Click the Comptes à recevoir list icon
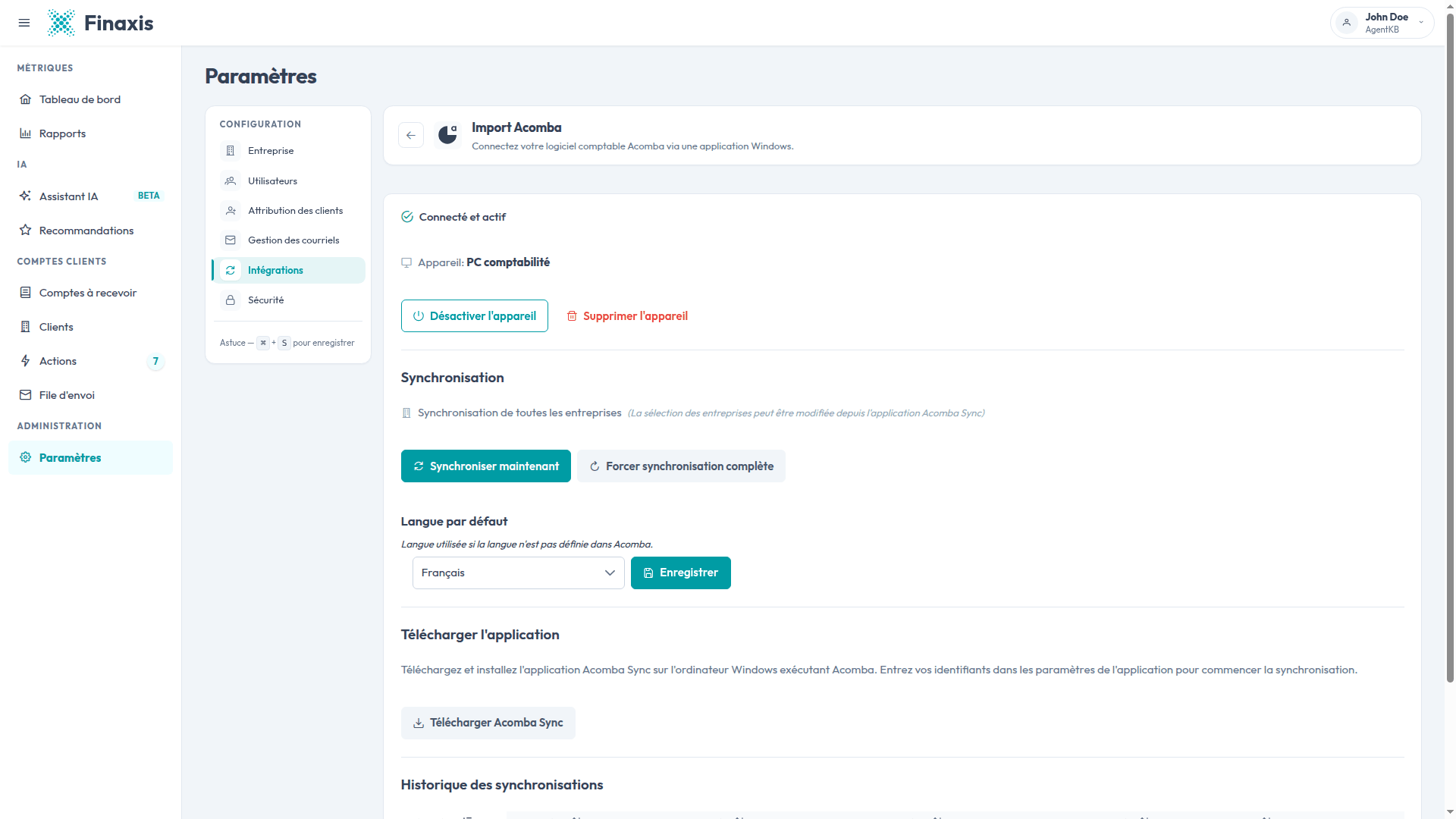1456x819 pixels. [26, 293]
